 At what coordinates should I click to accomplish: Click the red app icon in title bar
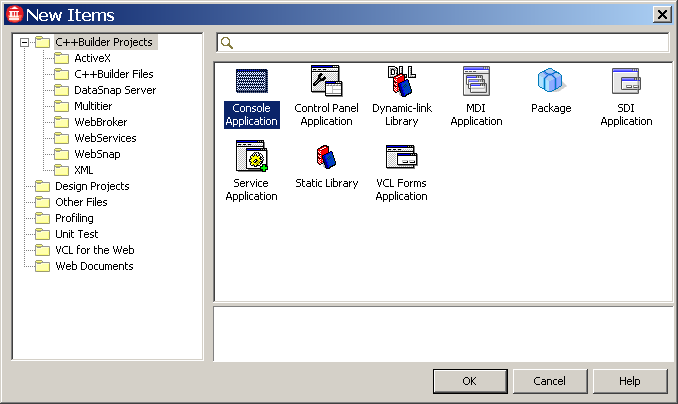14,14
